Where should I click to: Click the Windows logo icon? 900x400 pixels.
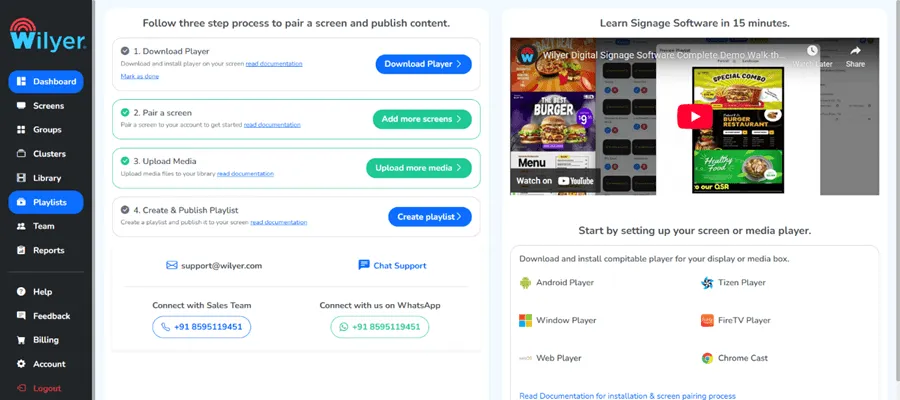(x=525, y=320)
